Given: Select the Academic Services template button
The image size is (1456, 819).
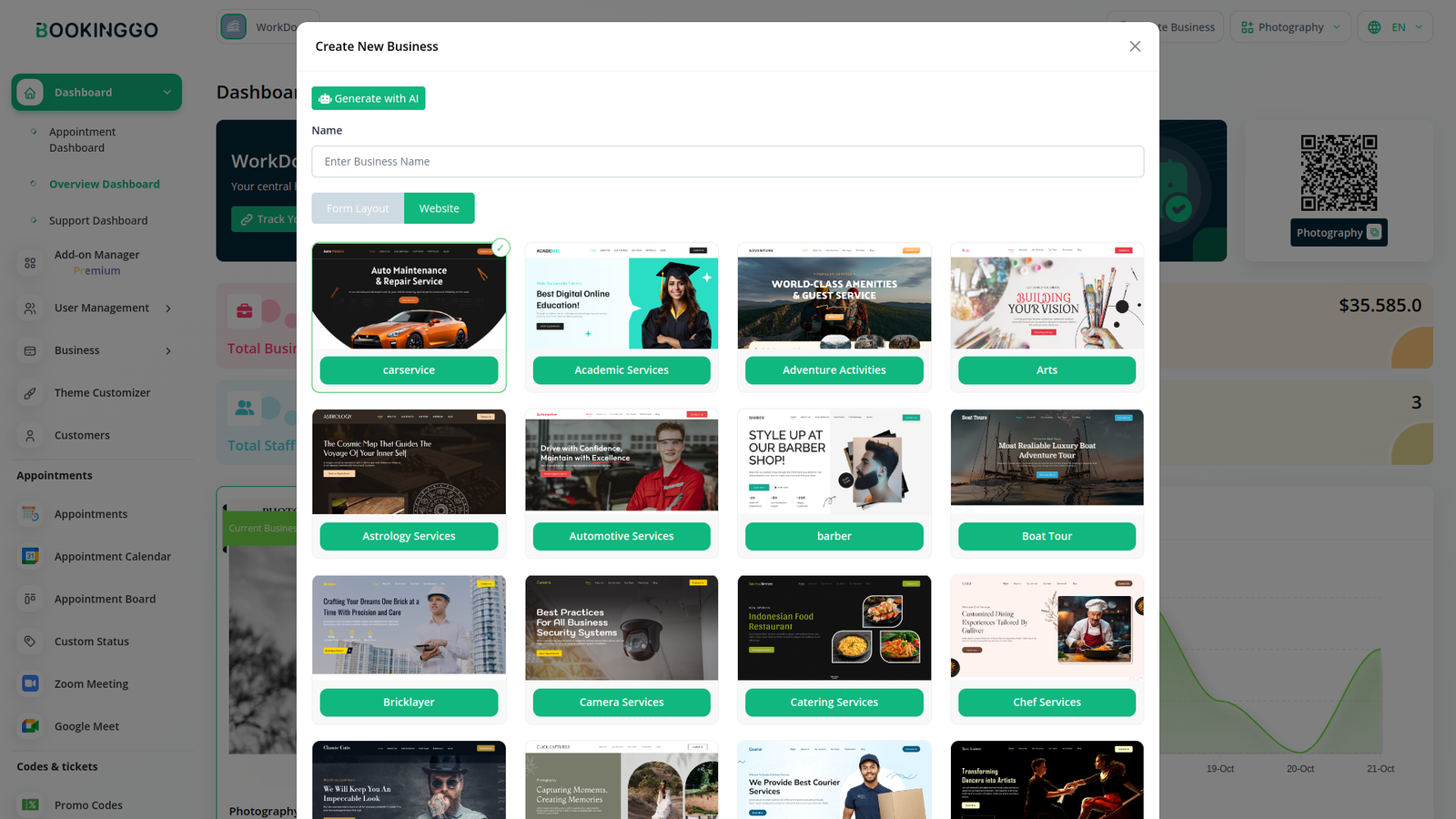Looking at the screenshot, I should (622, 370).
